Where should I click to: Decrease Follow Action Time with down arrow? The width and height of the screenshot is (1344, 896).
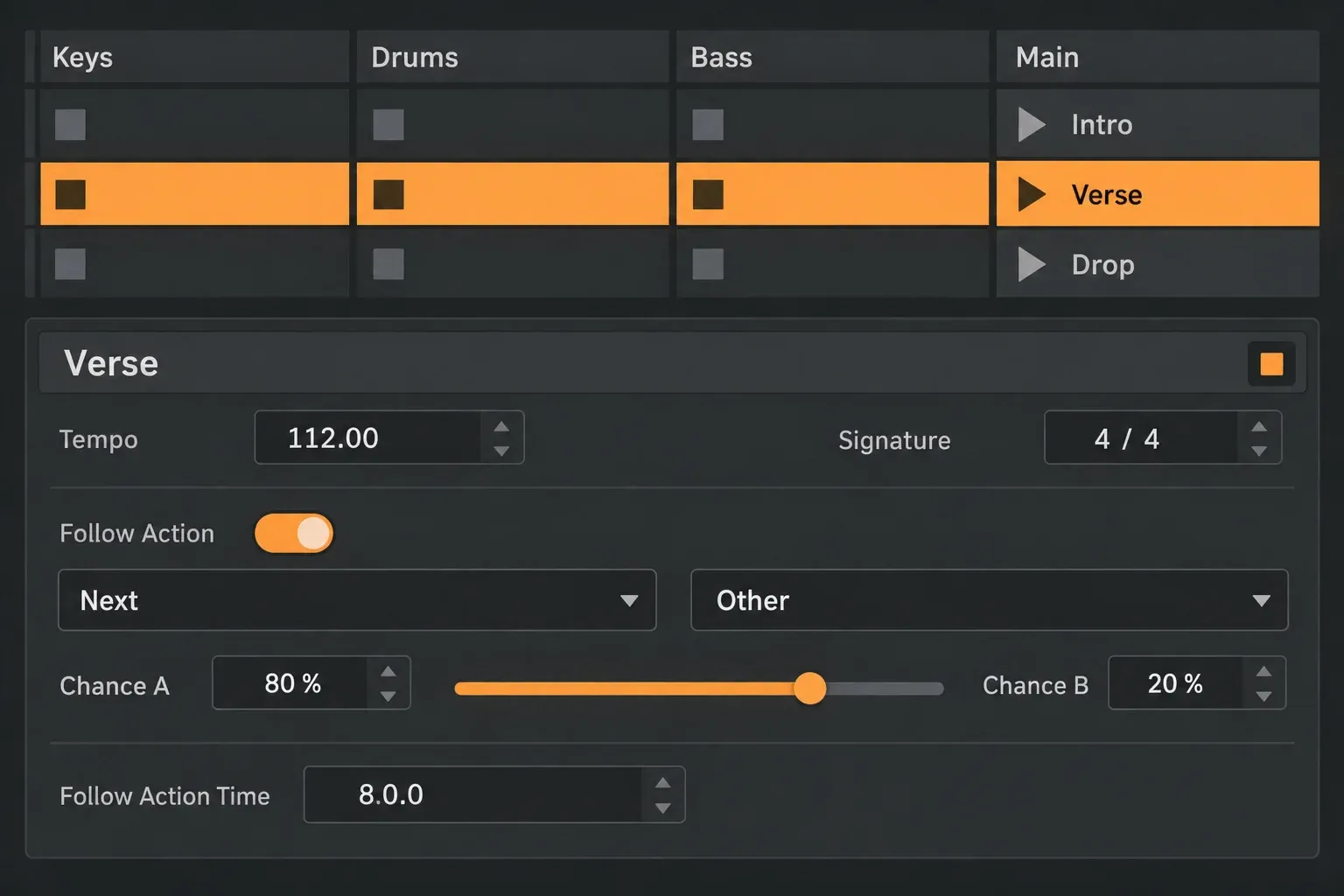[x=663, y=808]
